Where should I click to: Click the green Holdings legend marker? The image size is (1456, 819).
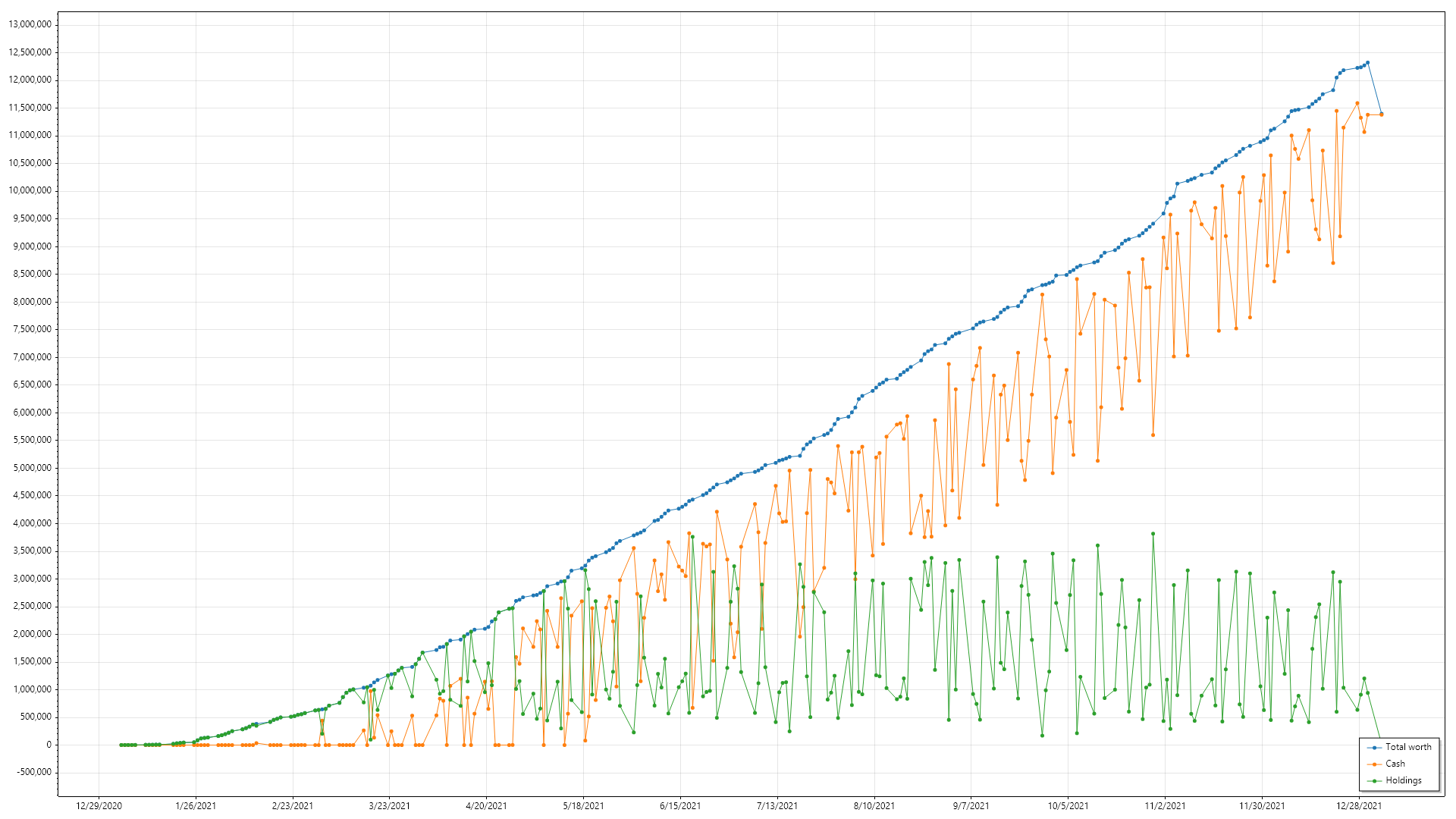click(x=1374, y=781)
